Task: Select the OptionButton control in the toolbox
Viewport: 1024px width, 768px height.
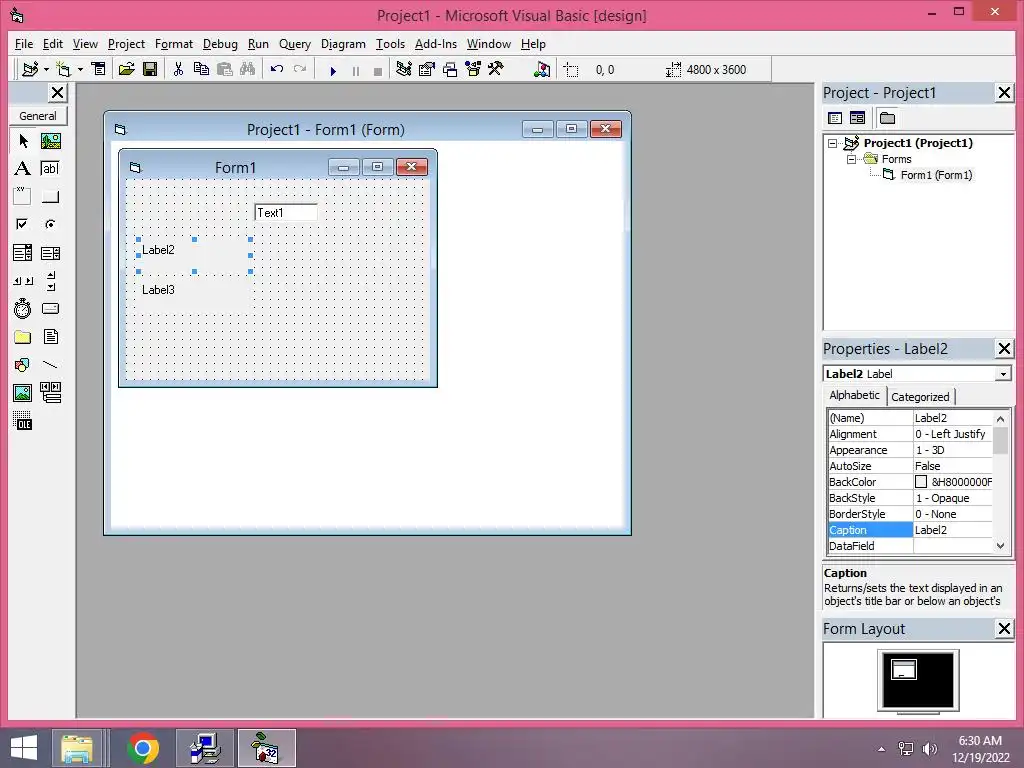Action: (x=51, y=224)
